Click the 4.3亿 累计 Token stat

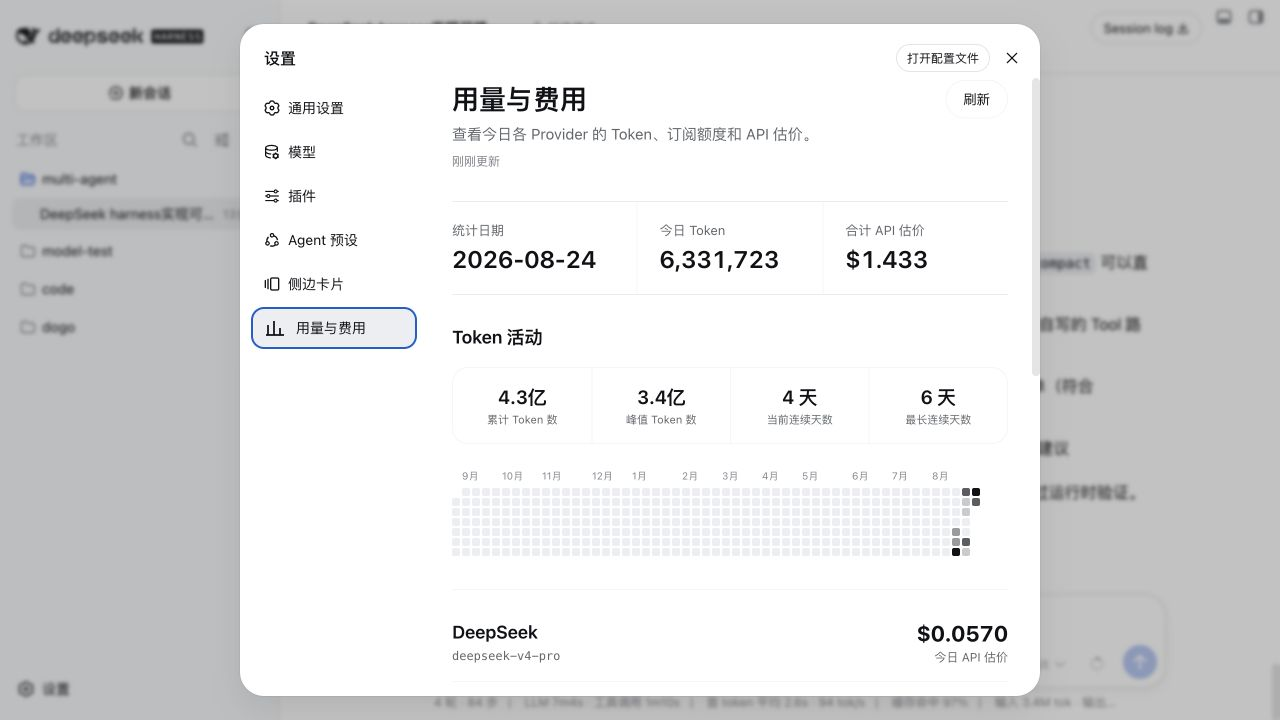click(522, 405)
